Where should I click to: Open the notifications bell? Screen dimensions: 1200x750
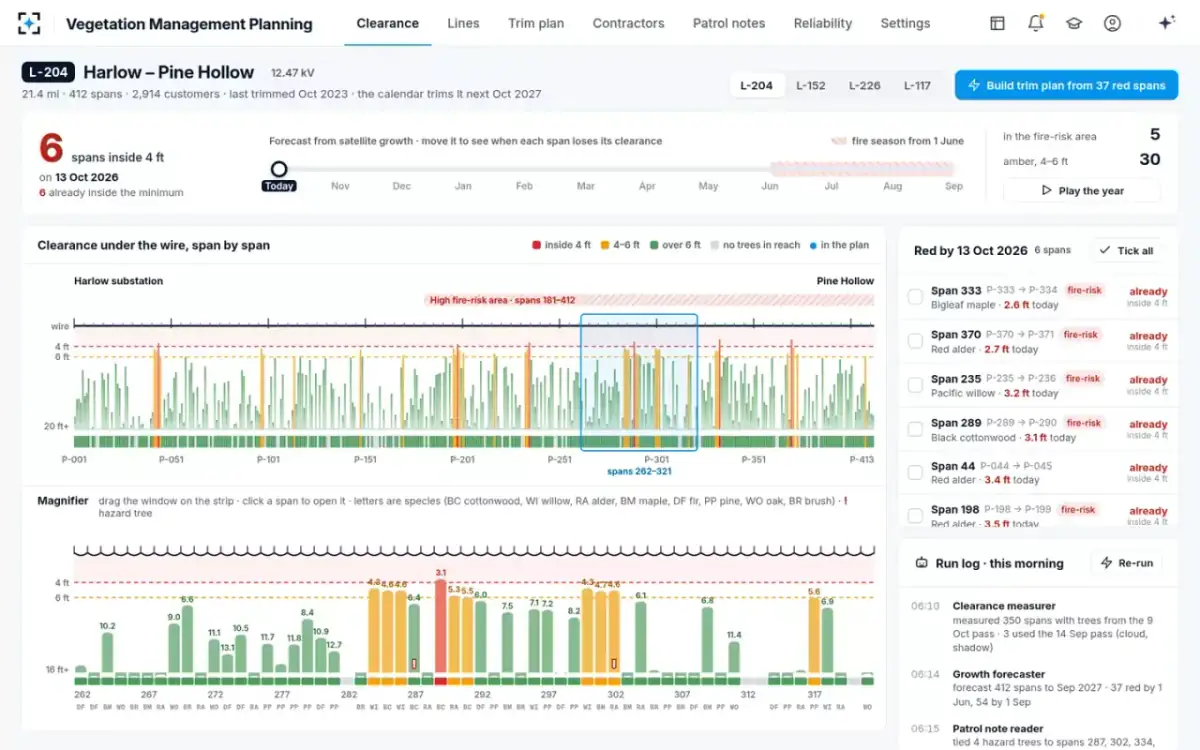point(1036,23)
